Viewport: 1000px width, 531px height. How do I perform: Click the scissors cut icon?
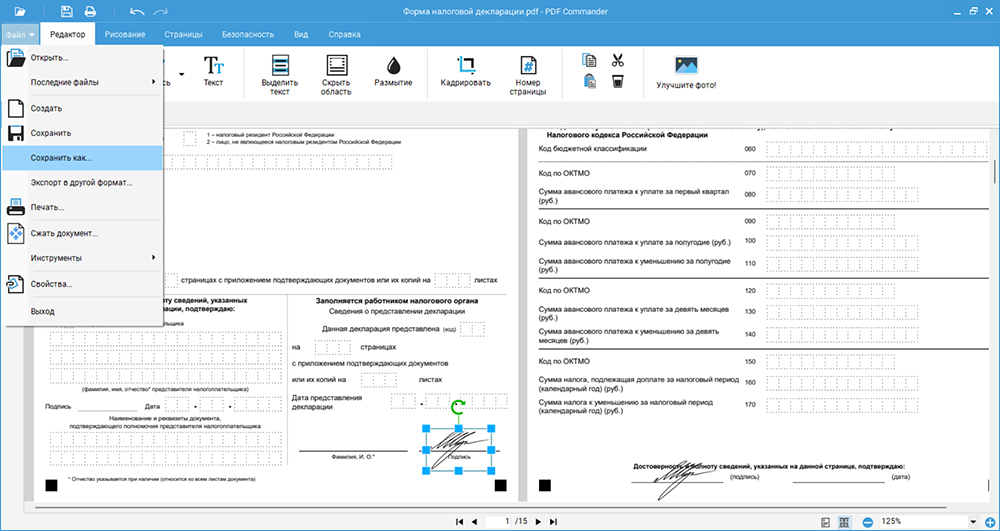pos(617,60)
